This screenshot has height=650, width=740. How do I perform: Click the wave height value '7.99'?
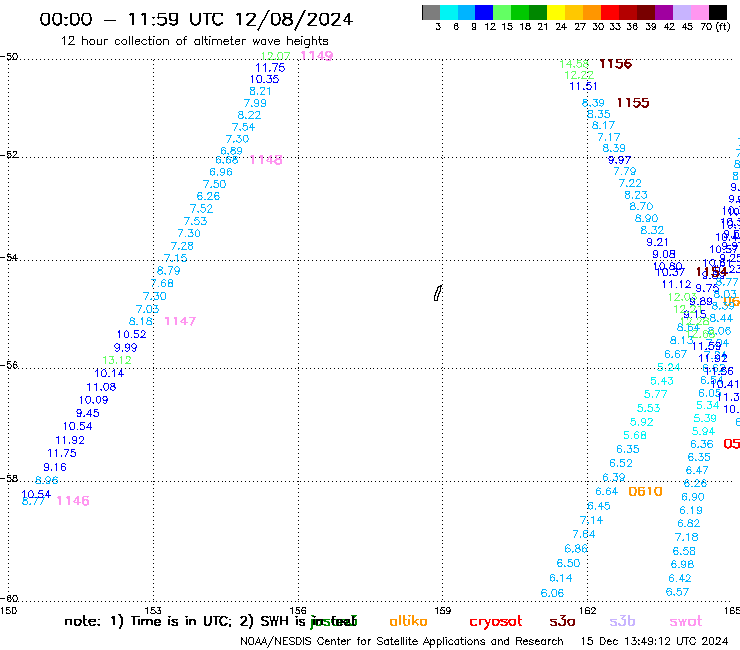point(255,103)
